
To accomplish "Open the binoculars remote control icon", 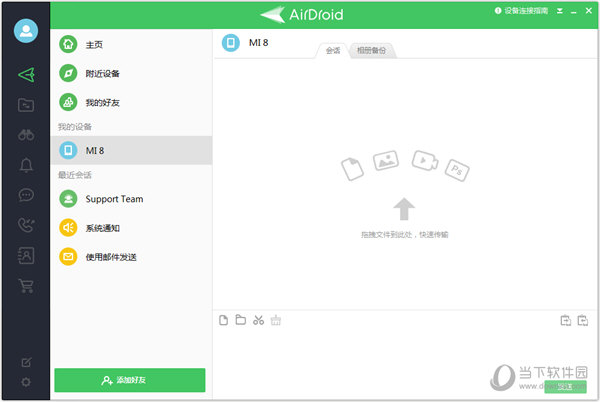I will [26, 135].
